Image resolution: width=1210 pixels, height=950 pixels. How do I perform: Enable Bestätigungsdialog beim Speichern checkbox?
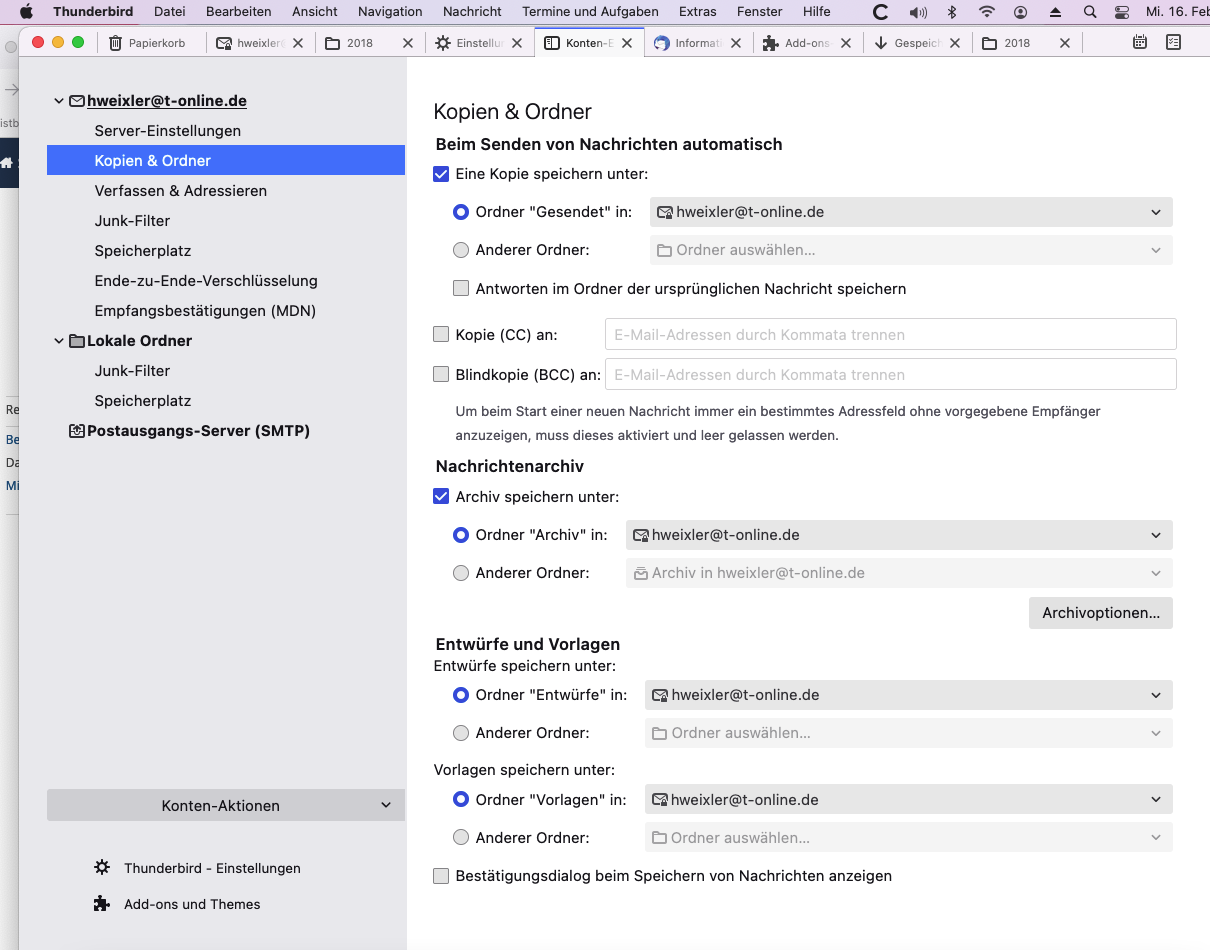coord(441,876)
